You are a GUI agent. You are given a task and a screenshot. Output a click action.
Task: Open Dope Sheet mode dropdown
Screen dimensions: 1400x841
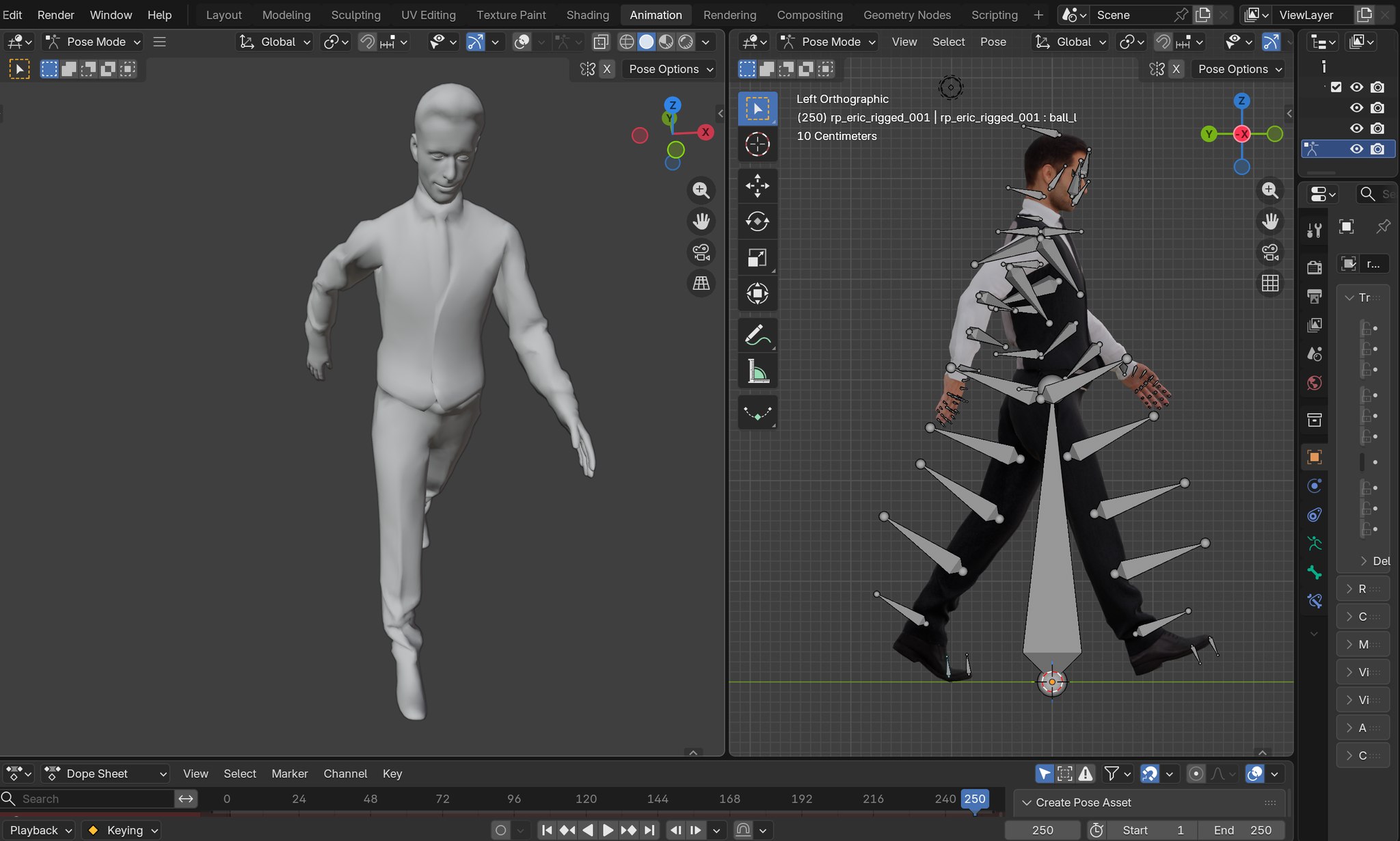tap(105, 773)
